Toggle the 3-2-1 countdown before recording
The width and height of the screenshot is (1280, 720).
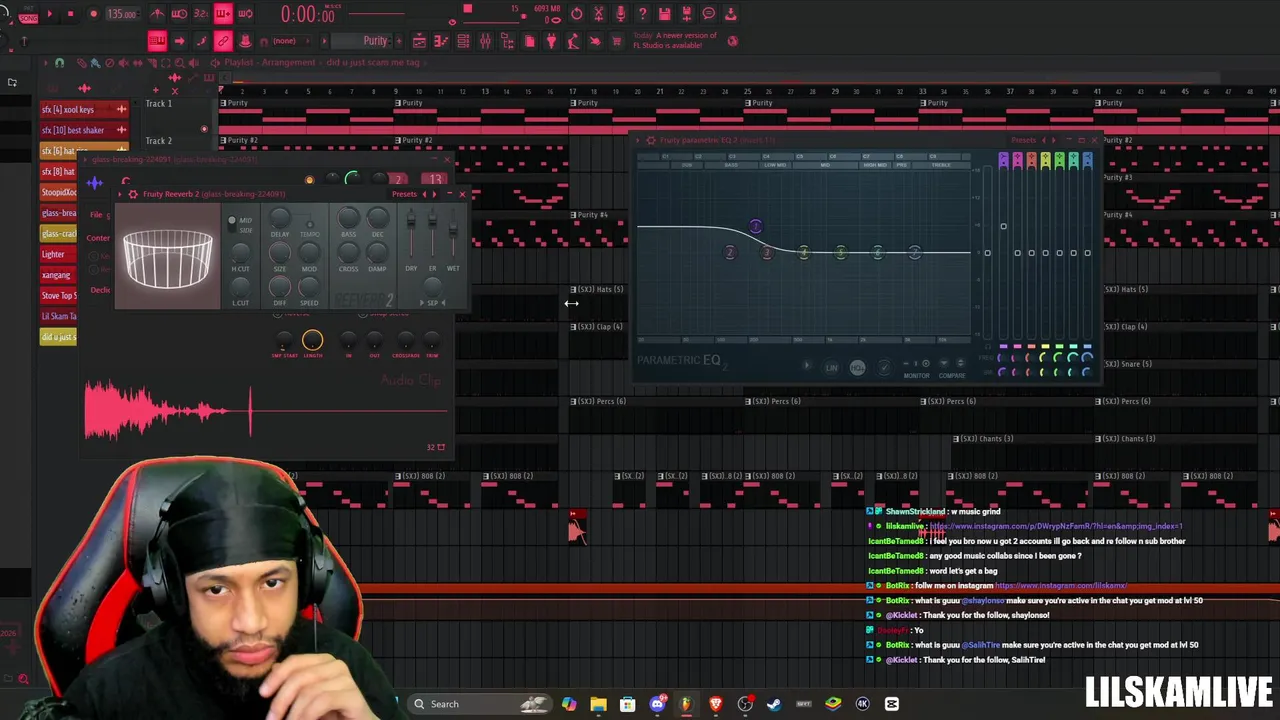tap(201, 14)
